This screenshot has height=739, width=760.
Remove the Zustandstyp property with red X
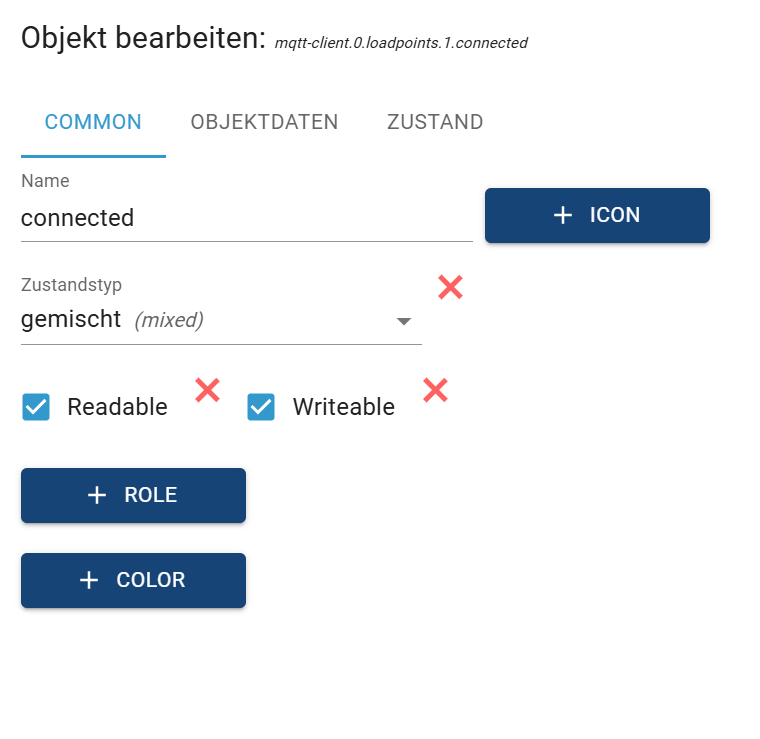coord(450,288)
